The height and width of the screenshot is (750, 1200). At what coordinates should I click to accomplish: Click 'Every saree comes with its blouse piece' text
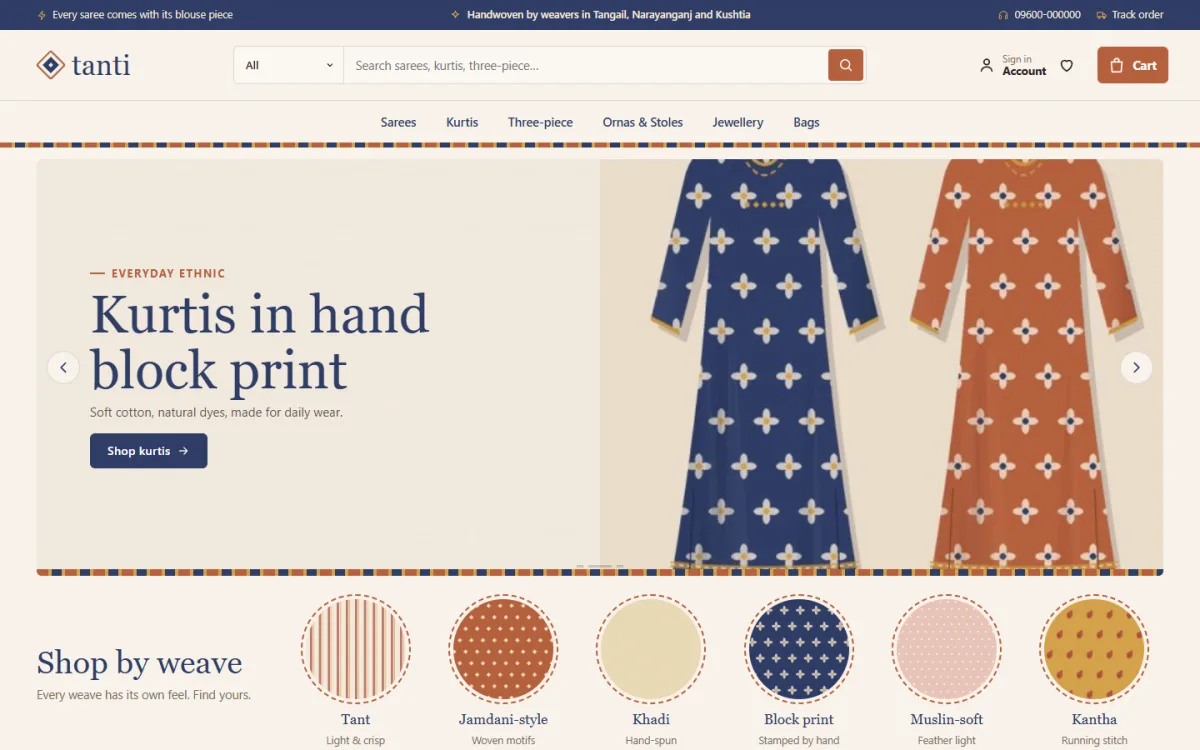tap(142, 15)
